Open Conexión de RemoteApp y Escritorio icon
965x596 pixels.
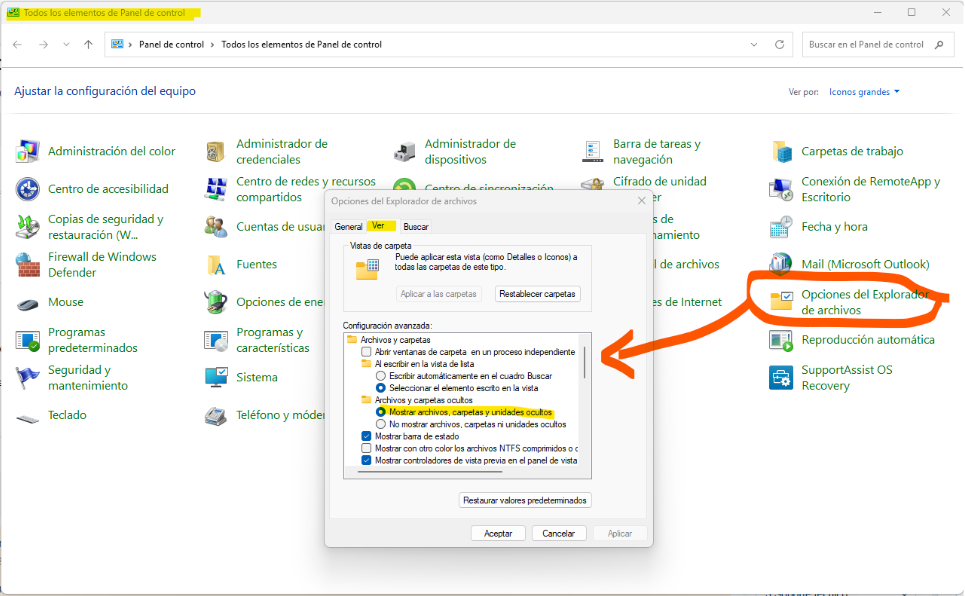click(x=781, y=189)
